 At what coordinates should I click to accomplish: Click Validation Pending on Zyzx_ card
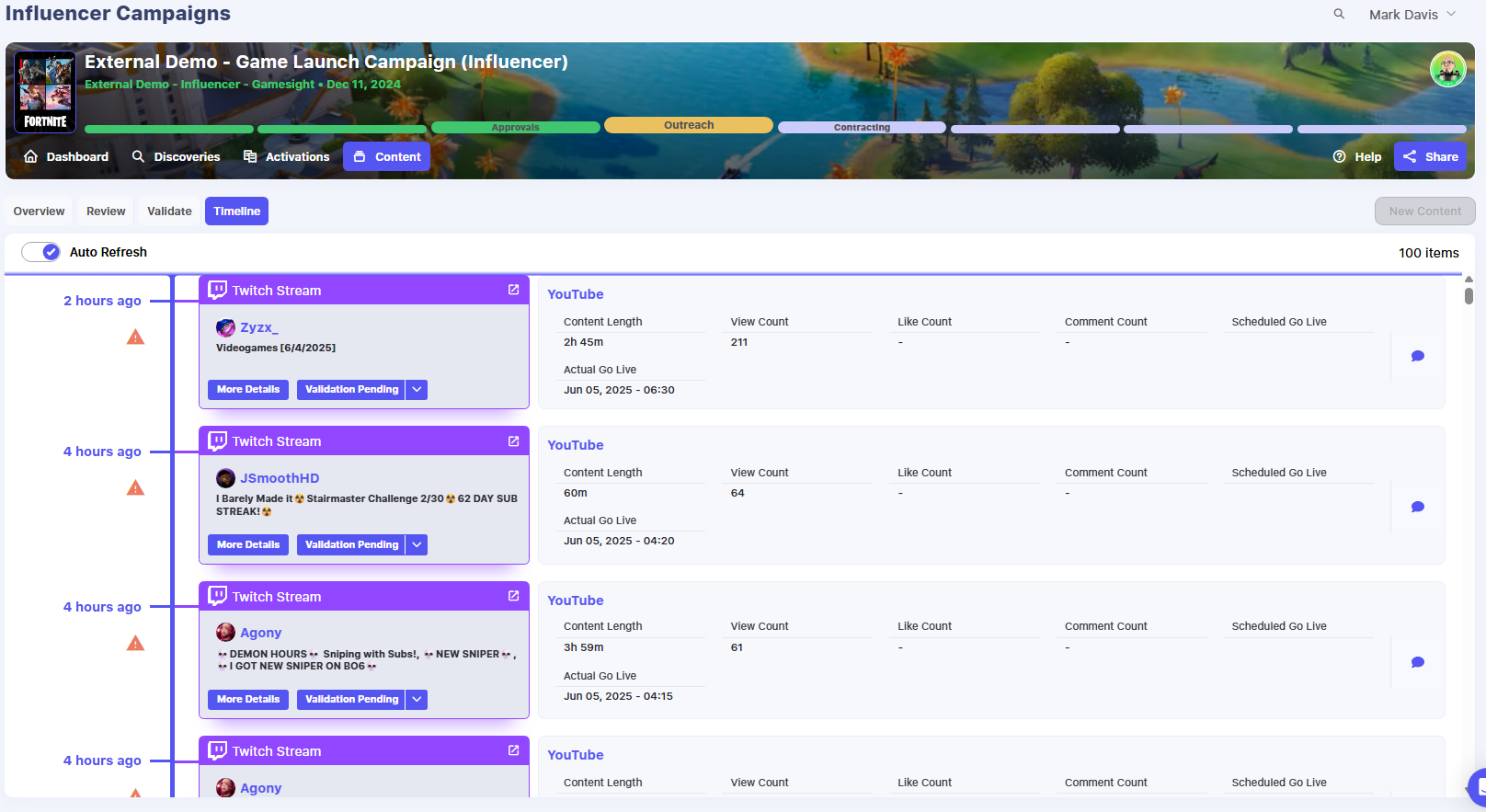351,389
